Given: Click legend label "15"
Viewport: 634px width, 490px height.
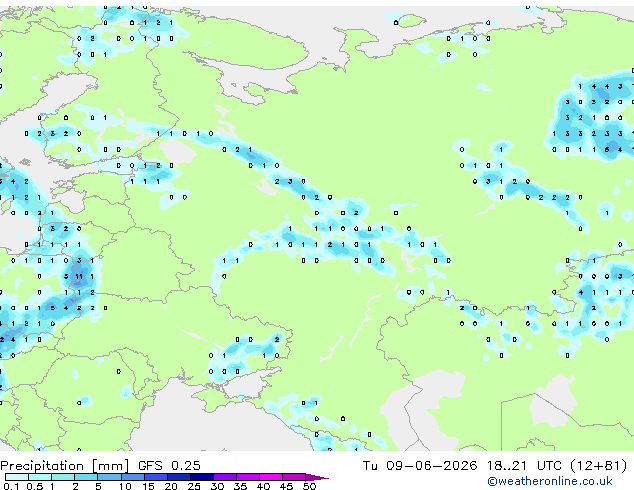Looking at the screenshot, I should (148, 486).
